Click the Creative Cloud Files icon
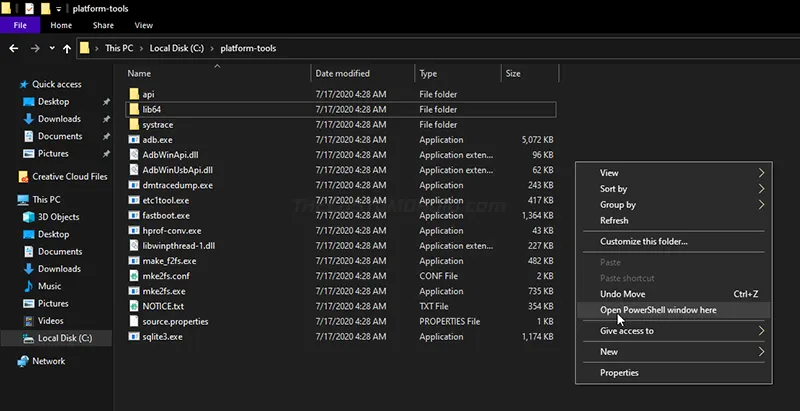The height and width of the screenshot is (411, 800). tap(23, 177)
